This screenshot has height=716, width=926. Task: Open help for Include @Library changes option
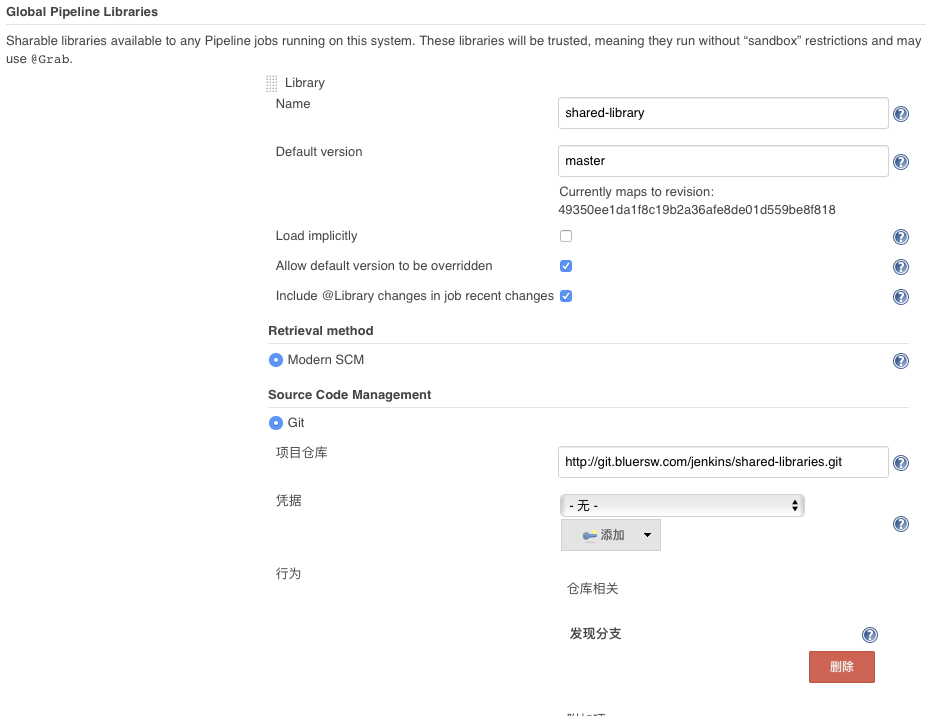click(901, 297)
